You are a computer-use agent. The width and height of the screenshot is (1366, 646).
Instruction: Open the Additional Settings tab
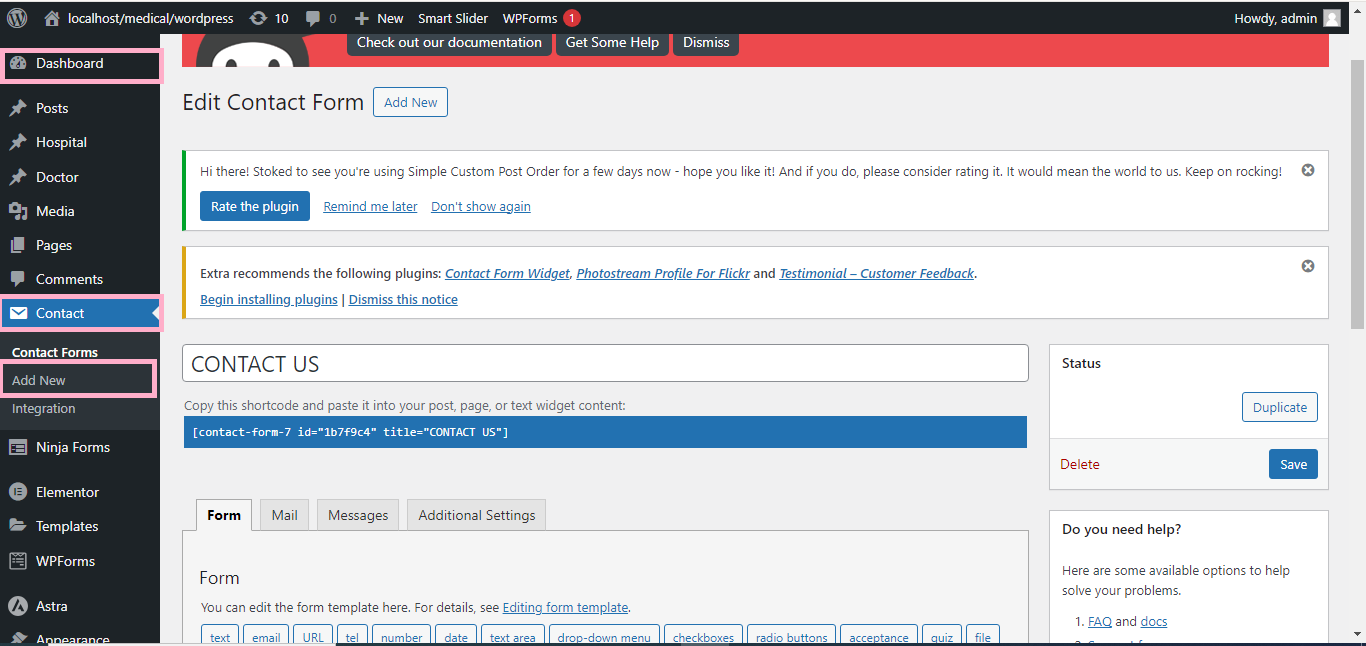coord(476,515)
